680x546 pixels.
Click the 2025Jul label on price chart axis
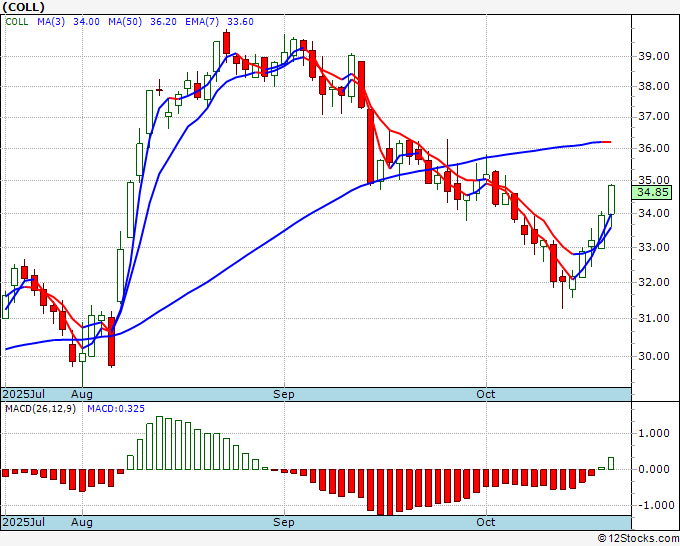point(24,394)
